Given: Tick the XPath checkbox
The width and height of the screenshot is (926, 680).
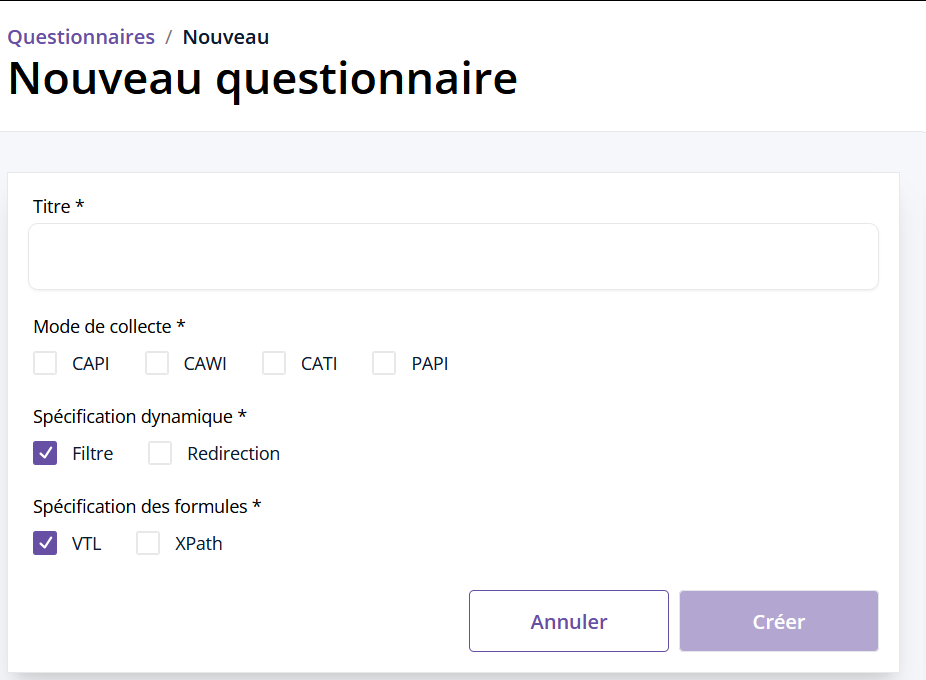Looking at the screenshot, I should (148, 543).
